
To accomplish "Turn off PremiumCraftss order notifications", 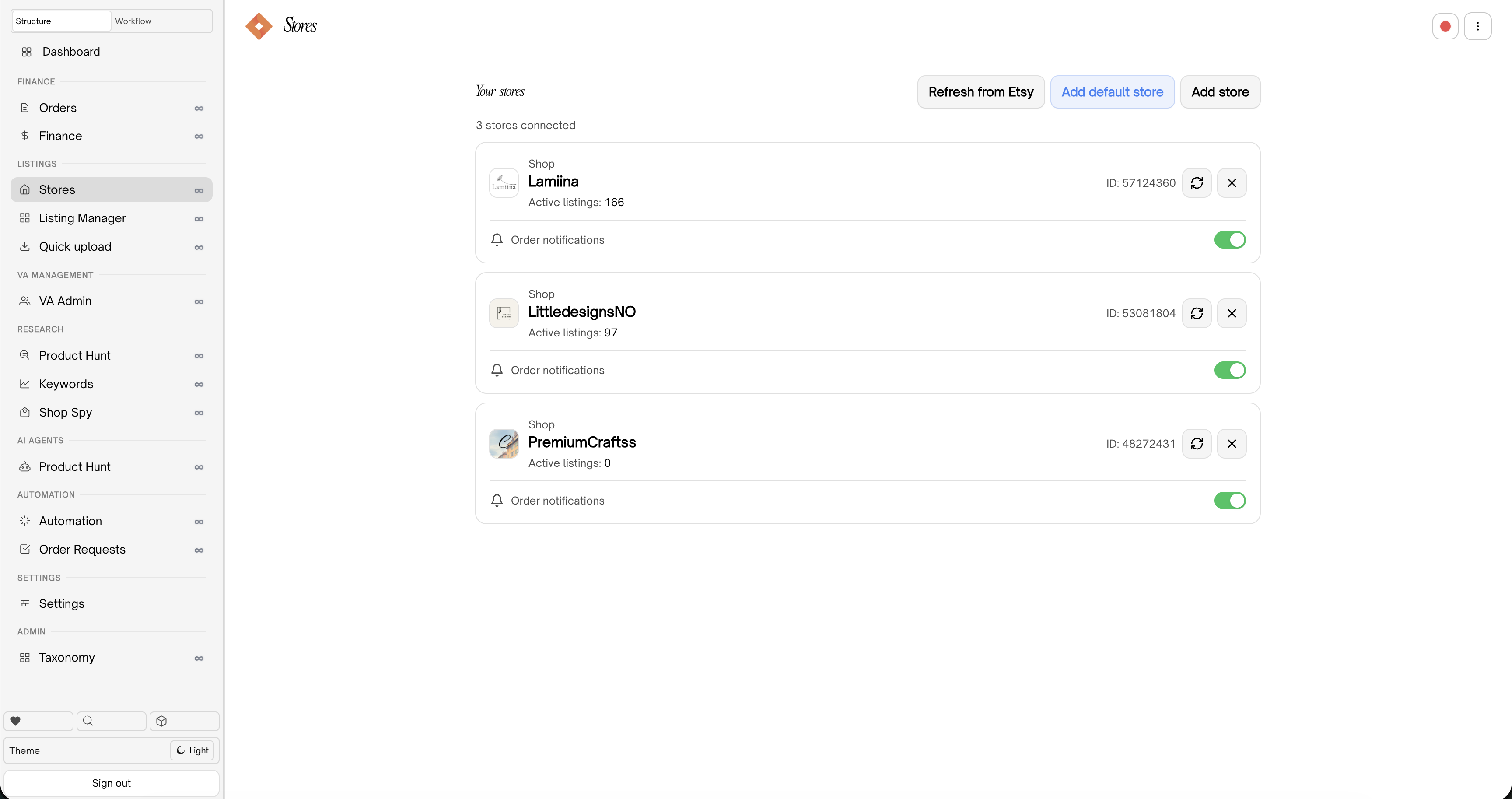I will pyautogui.click(x=1230, y=500).
